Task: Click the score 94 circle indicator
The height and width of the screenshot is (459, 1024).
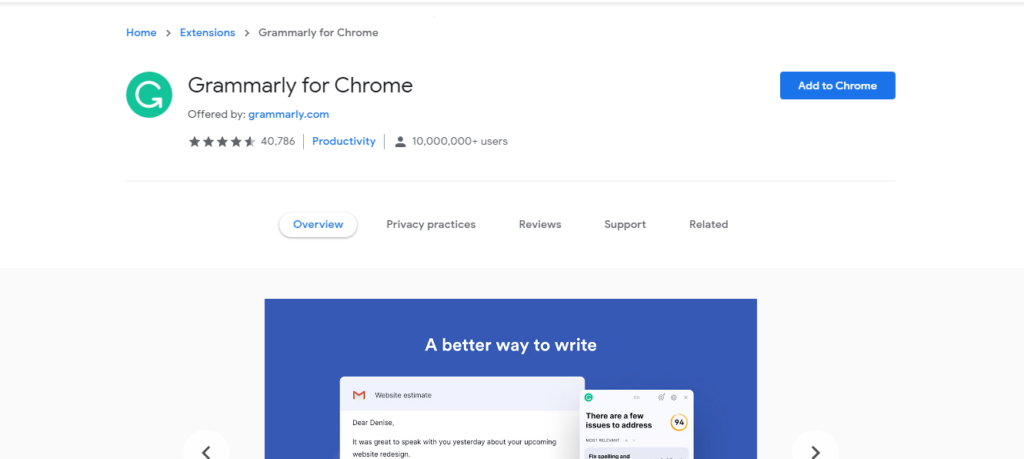Action: click(679, 422)
